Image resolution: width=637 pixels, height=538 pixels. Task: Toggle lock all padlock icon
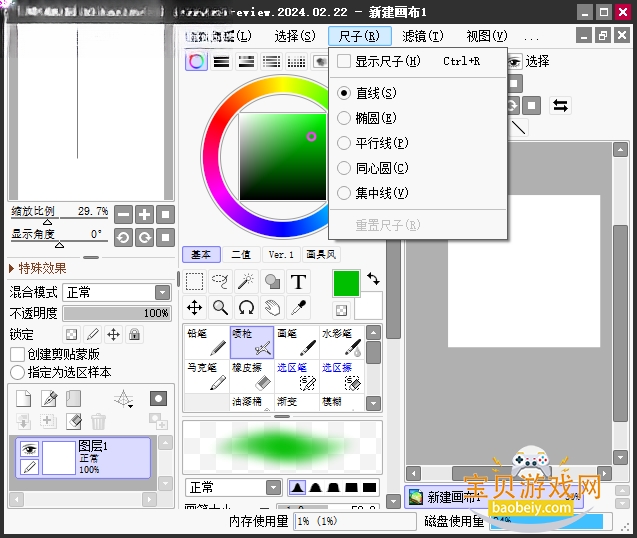pos(134,334)
